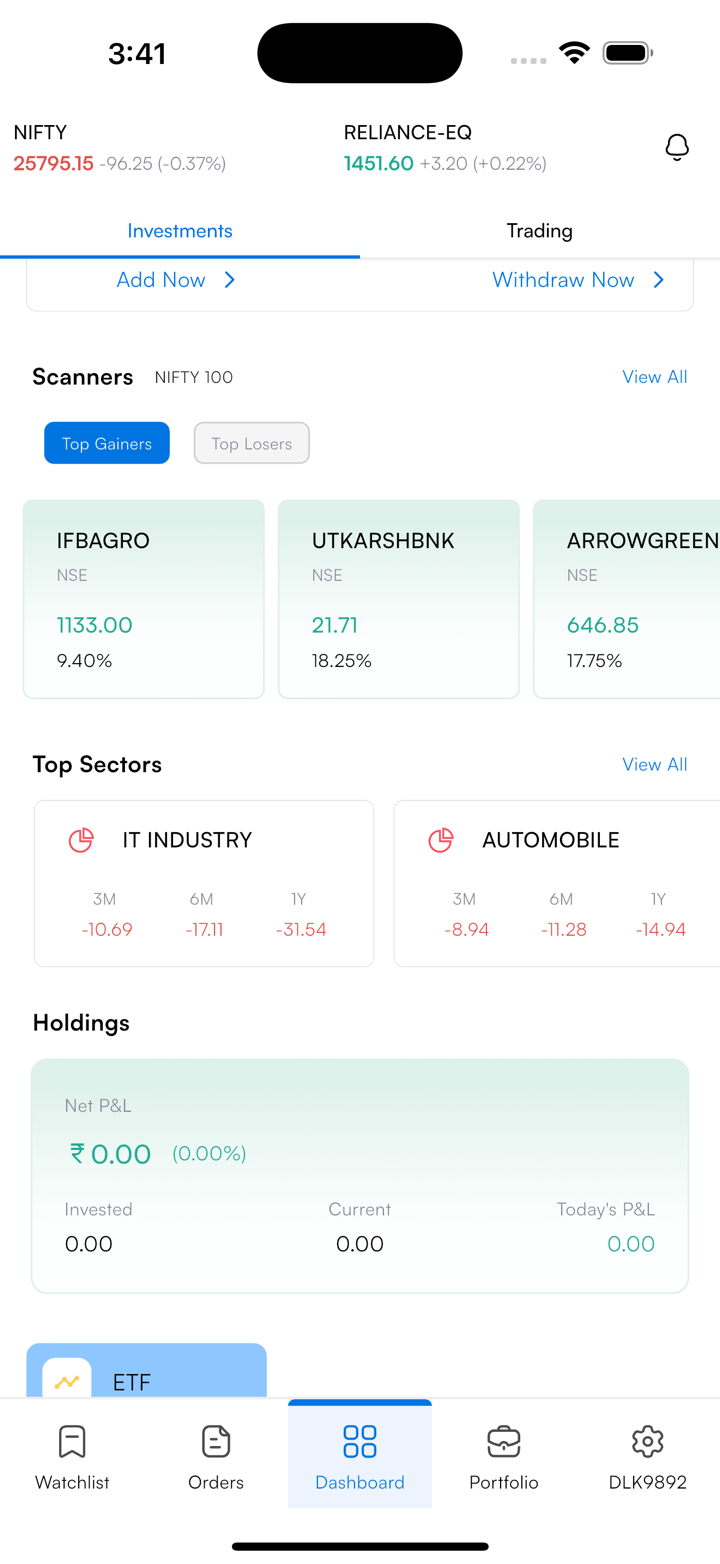Image resolution: width=720 pixels, height=1564 pixels.
Task: Open the Watchlist bookmark icon
Action: coord(72,1441)
